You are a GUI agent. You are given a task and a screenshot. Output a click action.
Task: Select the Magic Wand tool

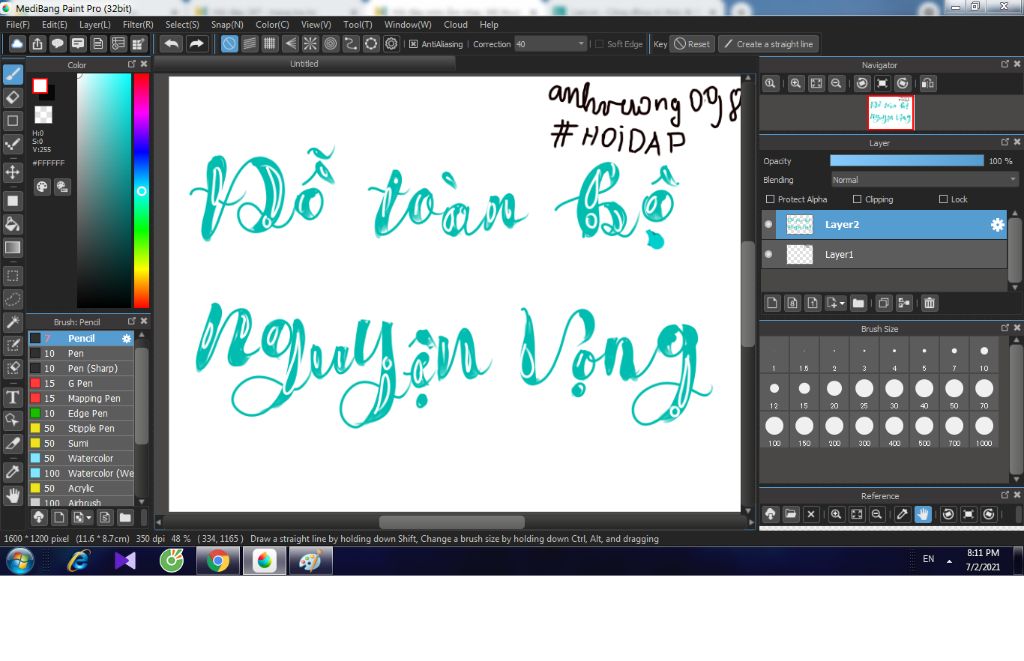coord(12,322)
